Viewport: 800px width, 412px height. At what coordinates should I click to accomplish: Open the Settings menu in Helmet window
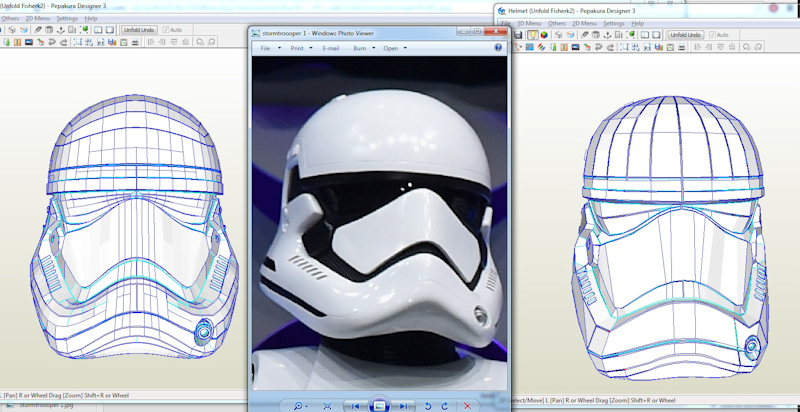(x=614, y=23)
